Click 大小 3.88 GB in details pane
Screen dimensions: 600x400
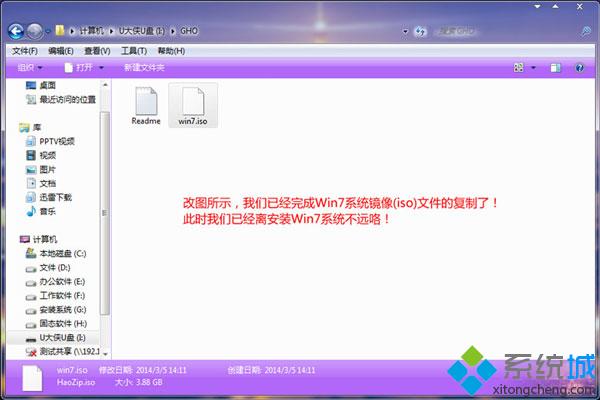click(x=139, y=382)
